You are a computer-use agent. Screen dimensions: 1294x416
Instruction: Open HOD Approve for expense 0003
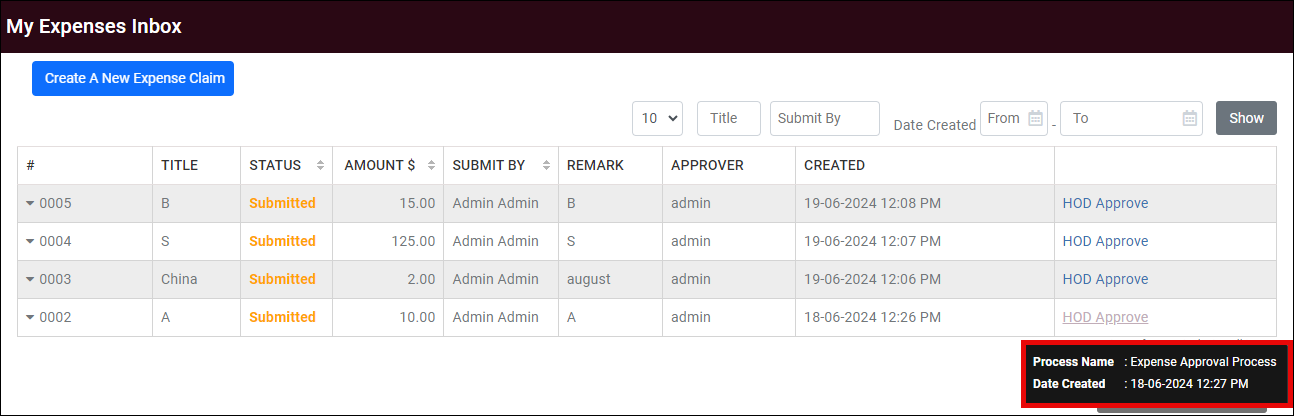[x=1105, y=279]
